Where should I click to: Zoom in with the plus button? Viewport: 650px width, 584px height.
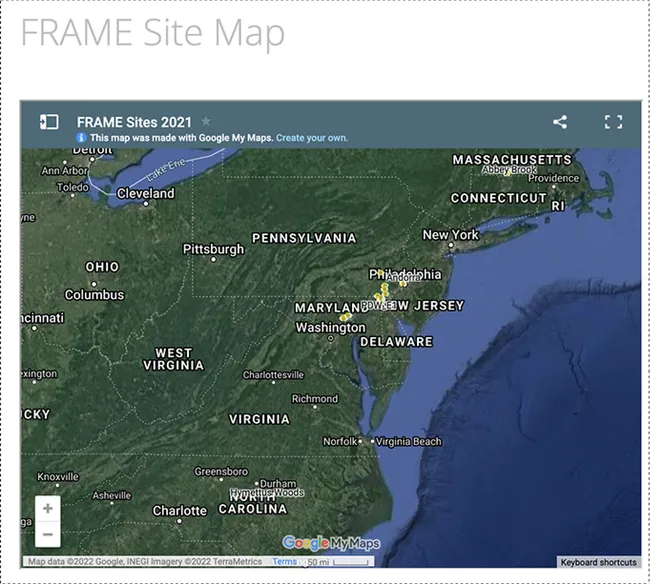tap(48, 509)
